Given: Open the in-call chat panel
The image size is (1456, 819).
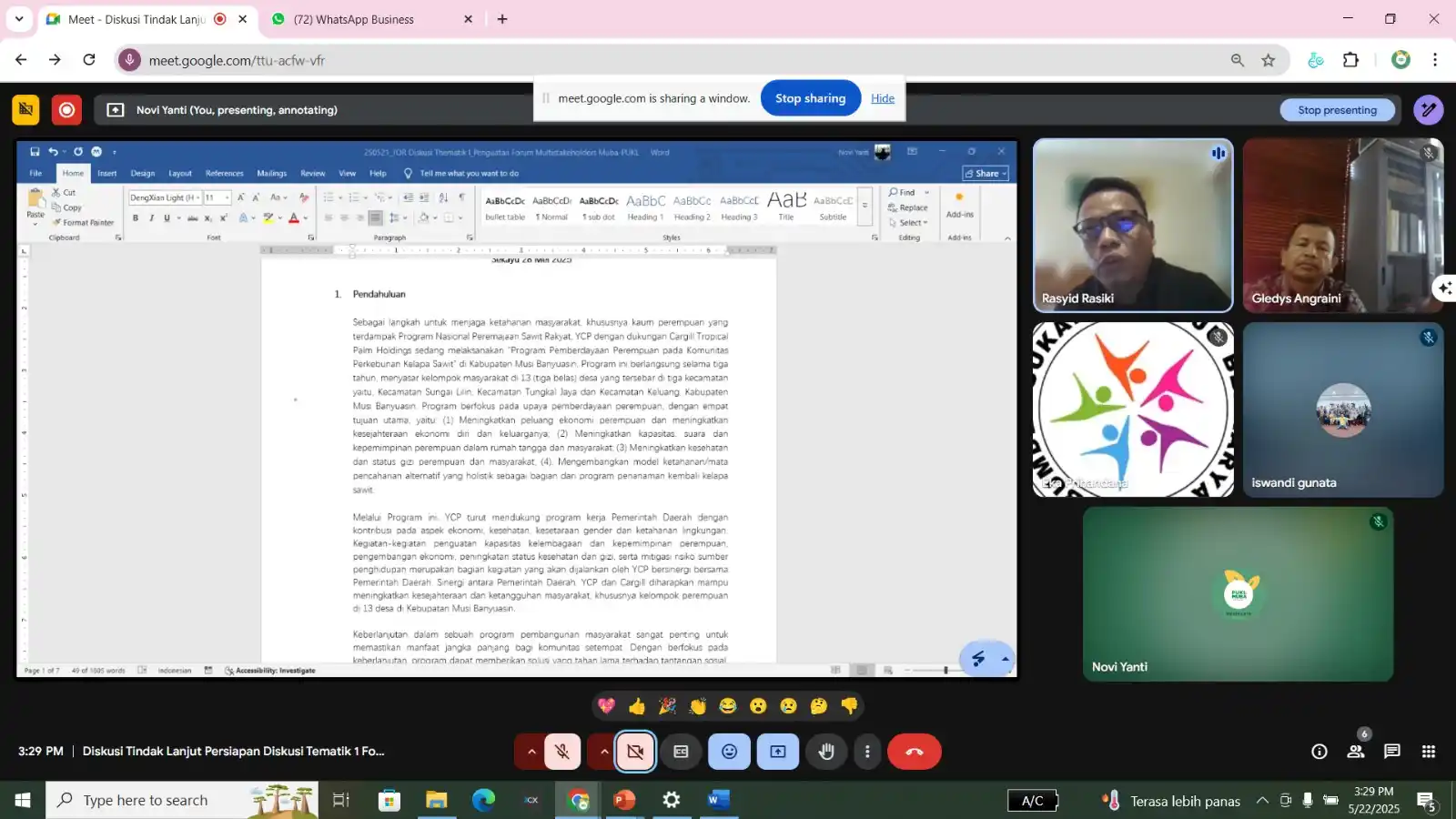Looking at the screenshot, I should pos(1392,752).
